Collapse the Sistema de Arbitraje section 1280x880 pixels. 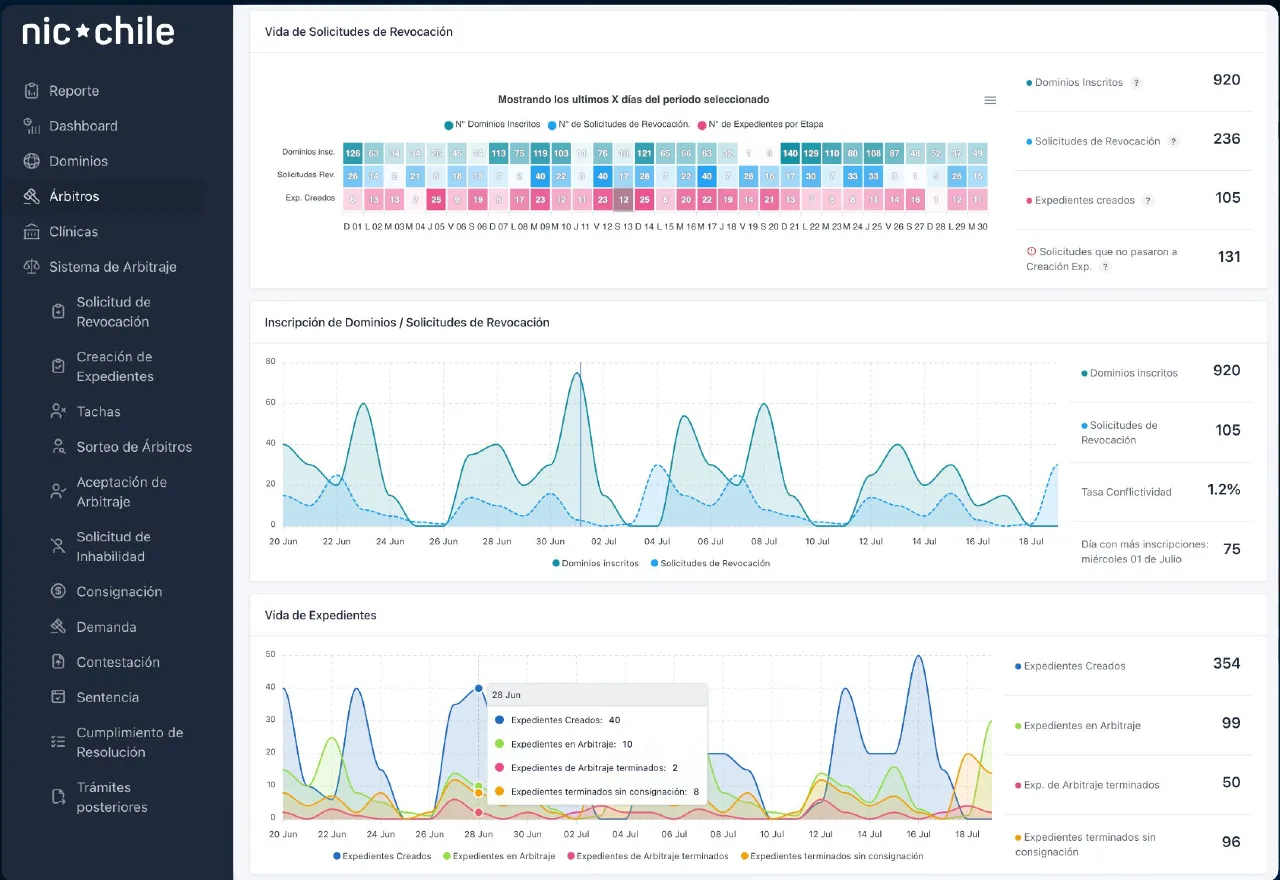(100, 267)
